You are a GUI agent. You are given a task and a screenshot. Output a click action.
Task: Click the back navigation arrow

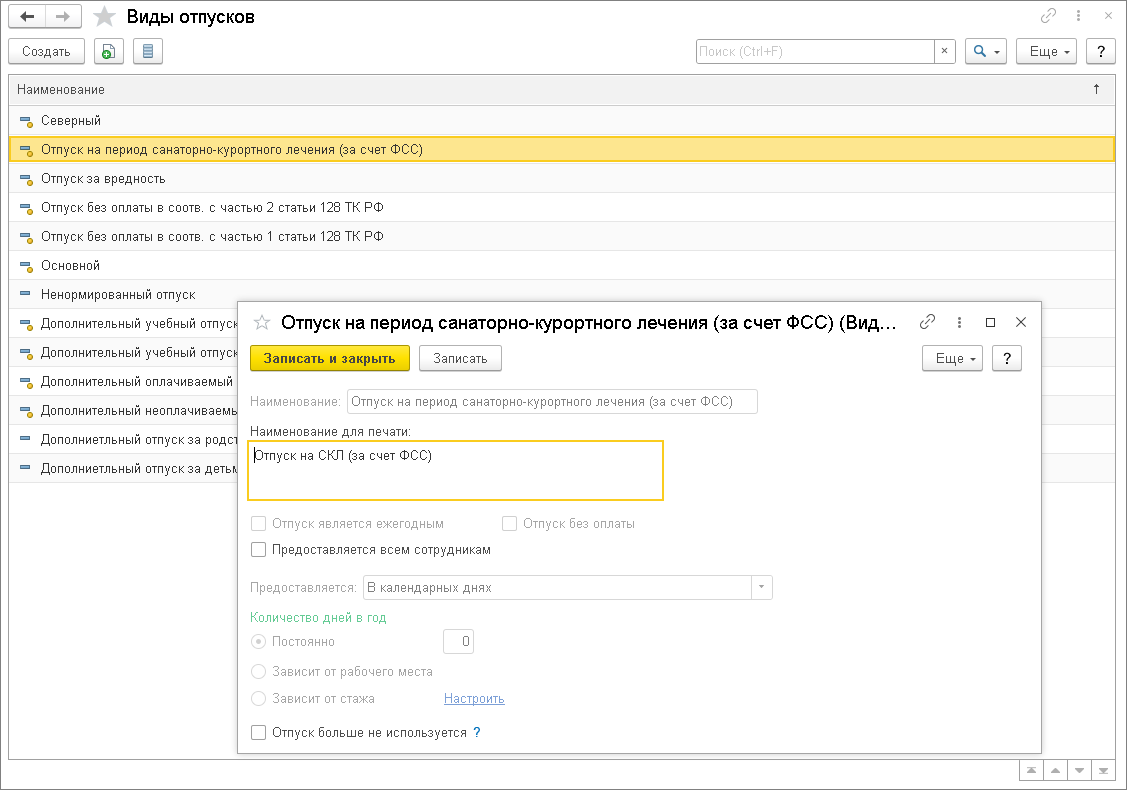[27, 17]
